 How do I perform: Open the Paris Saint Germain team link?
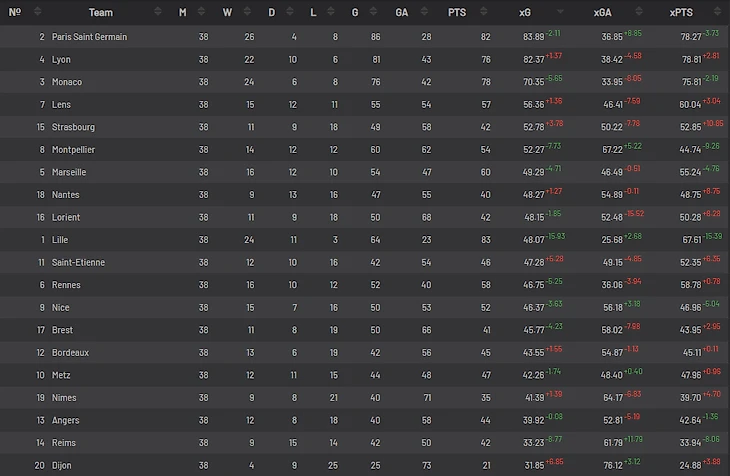pos(89,37)
